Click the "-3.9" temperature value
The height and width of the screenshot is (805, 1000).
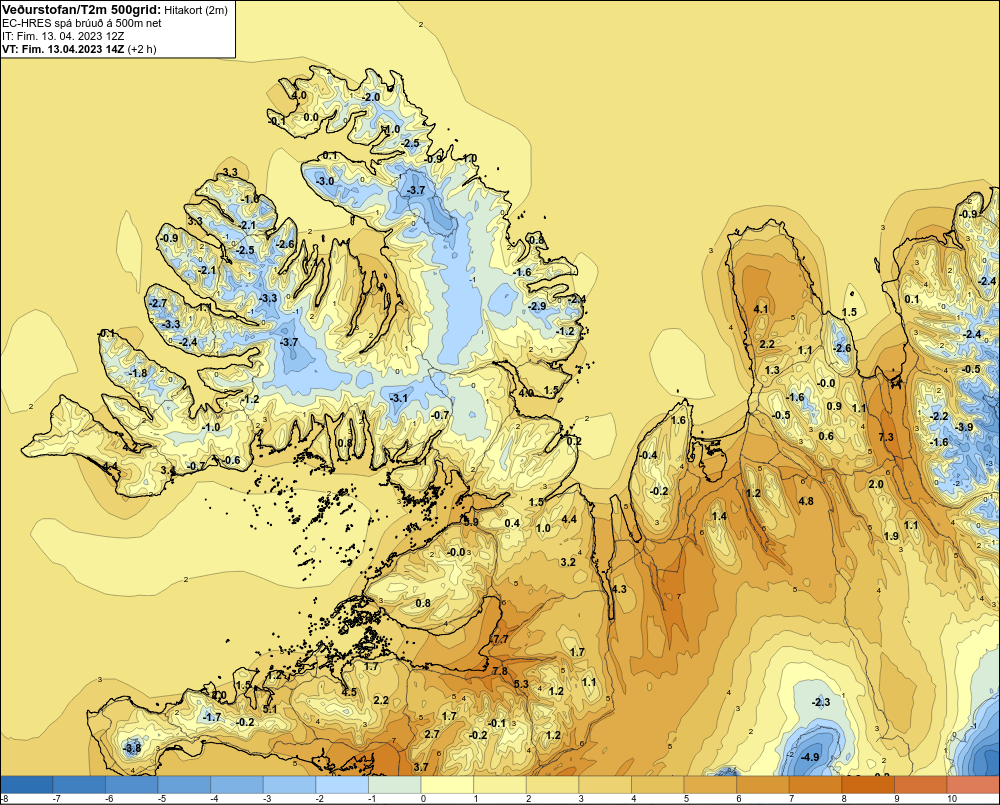point(965,427)
